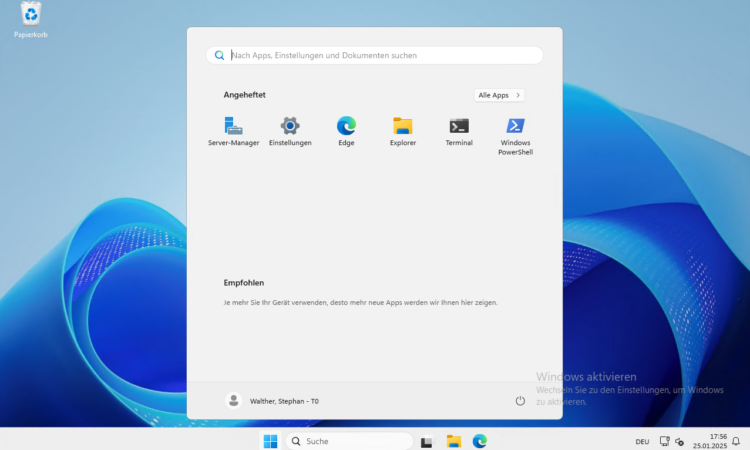Open Task View on the taskbar
750x450 pixels.
click(427, 441)
